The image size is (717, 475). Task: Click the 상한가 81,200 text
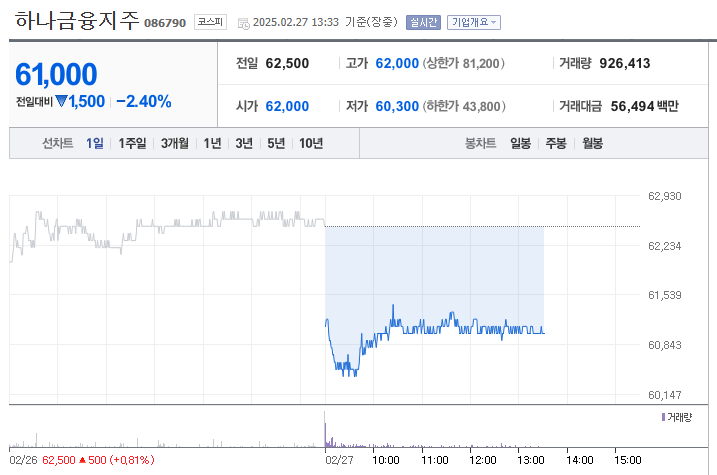pyautogui.click(x=464, y=63)
